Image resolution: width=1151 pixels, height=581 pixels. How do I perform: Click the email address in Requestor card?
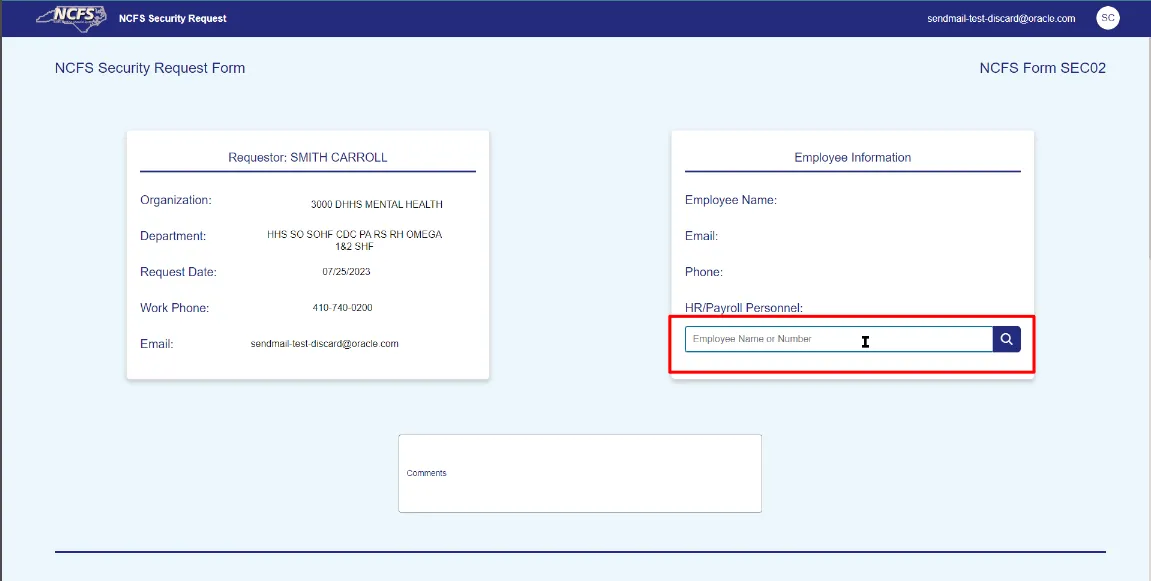(324, 344)
